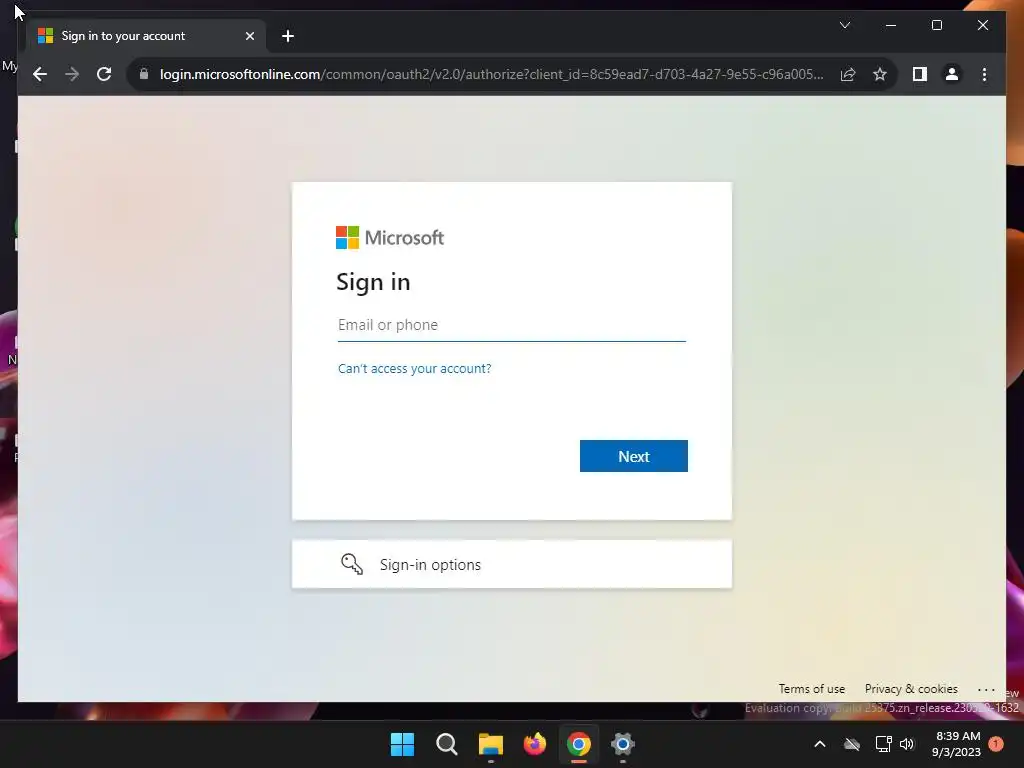Viewport: 1024px width, 768px height.
Task: View site information via the padlock icon
Action: pos(144,74)
